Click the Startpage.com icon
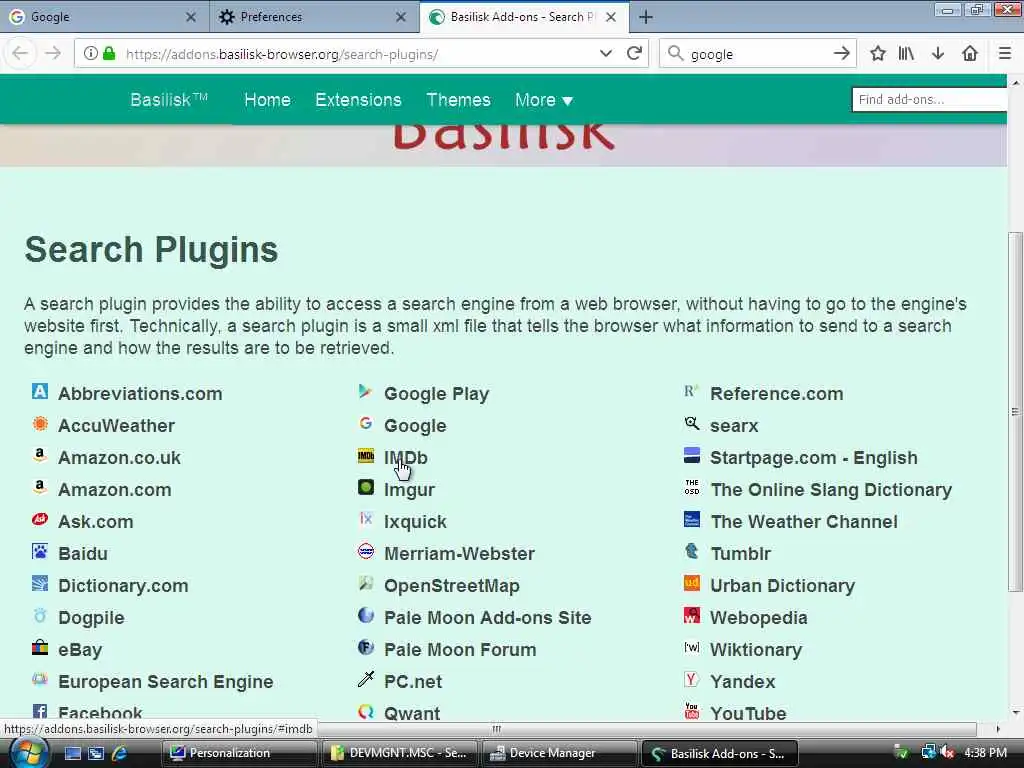The width and height of the screenshot is (1024, 768). [x=692, y=455]
